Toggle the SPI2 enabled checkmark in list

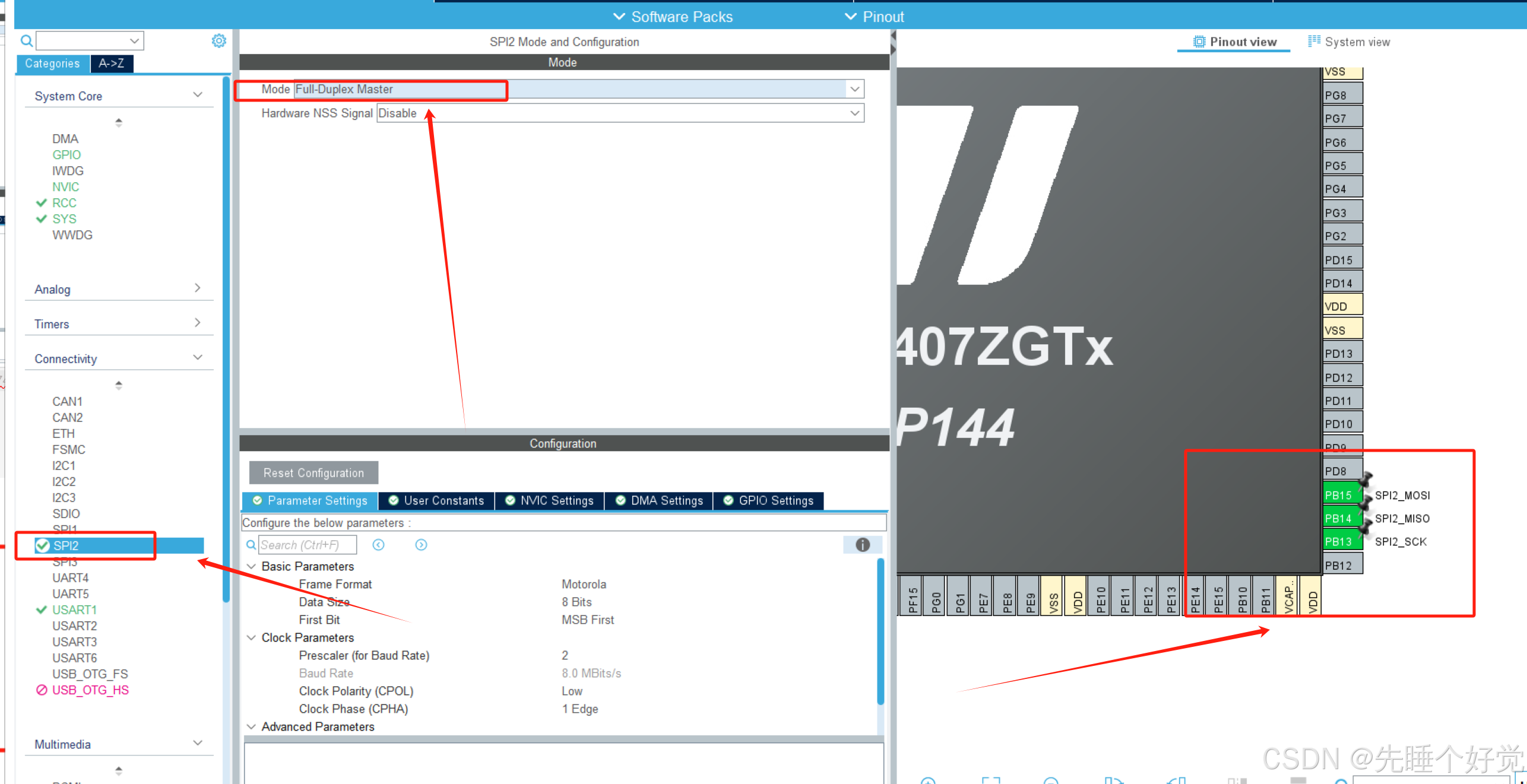[x=42, y=545]
